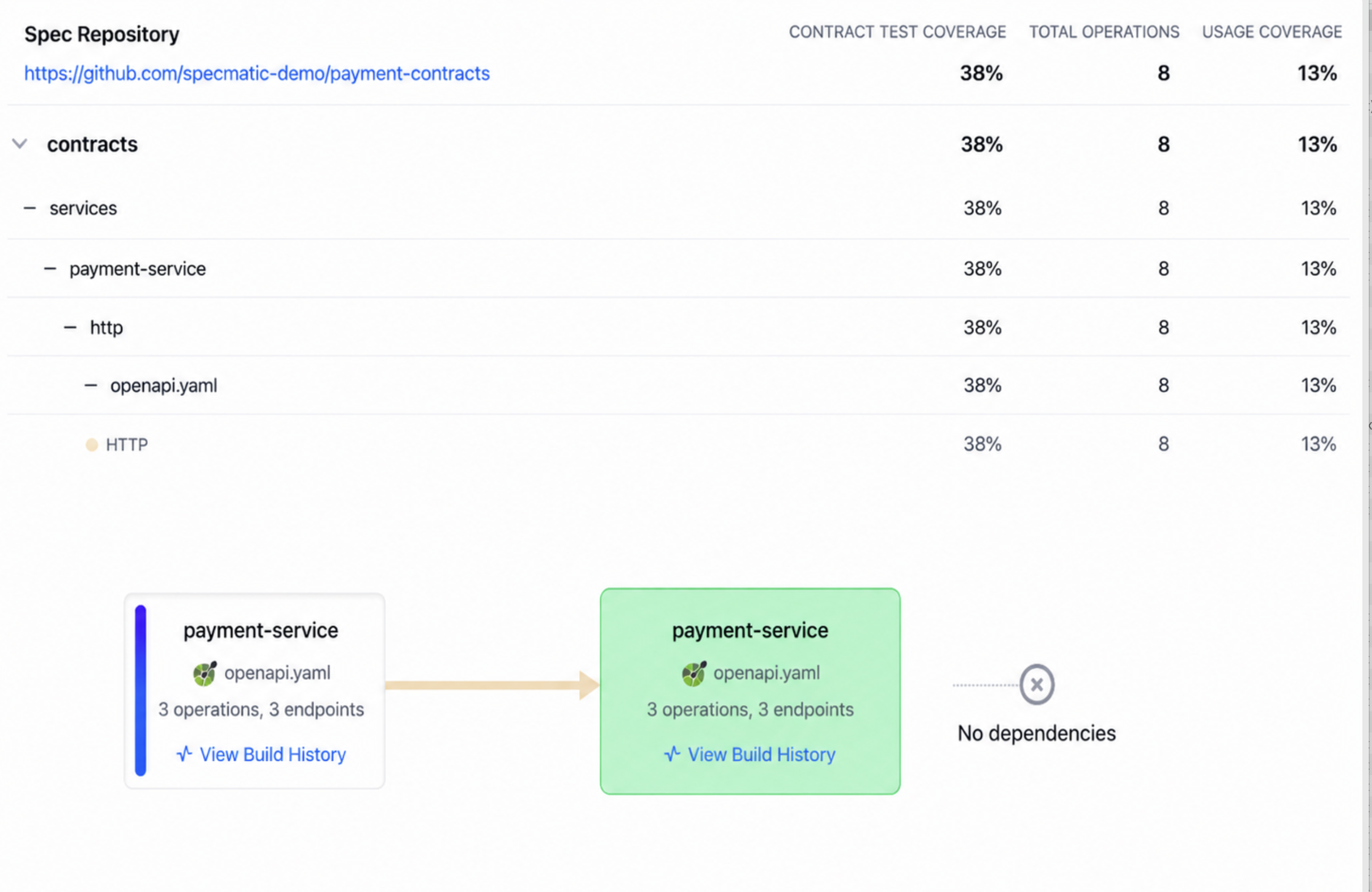Open View Build History in white payment-service card
1372x892 pixels.
pyautogui.click(x=273, y=754)
